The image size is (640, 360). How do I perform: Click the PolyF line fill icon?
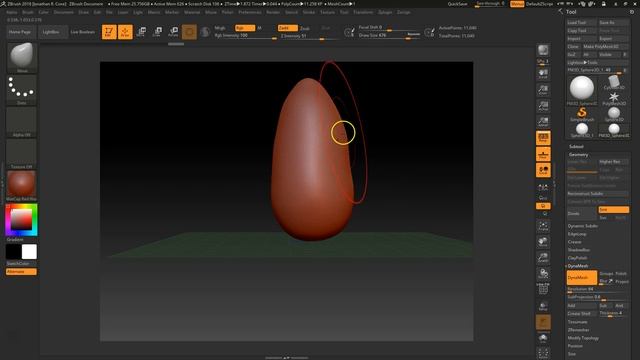point(543,289)
